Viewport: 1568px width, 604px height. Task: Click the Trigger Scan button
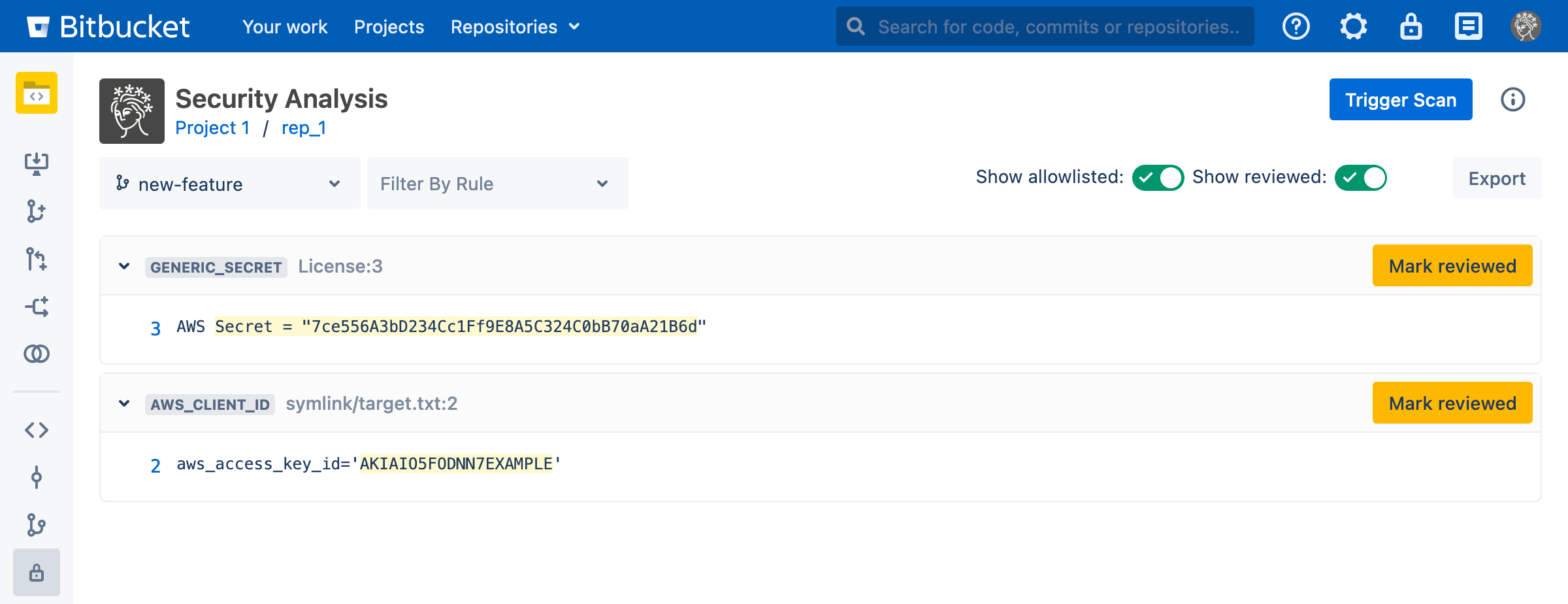[1400, 99]
